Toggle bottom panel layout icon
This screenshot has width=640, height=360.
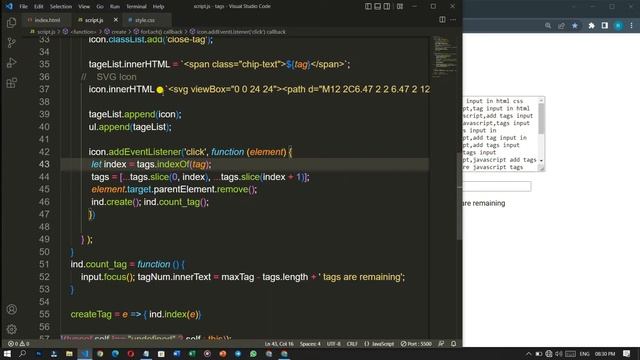coord(378,6)
